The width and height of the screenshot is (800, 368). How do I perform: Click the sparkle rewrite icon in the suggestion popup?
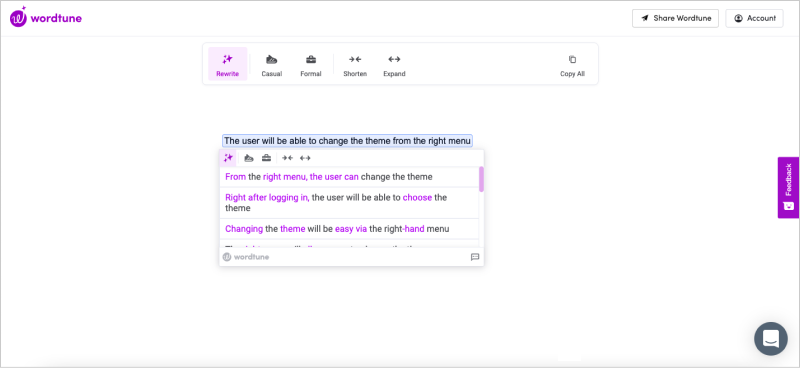click(x=228, y=158)
